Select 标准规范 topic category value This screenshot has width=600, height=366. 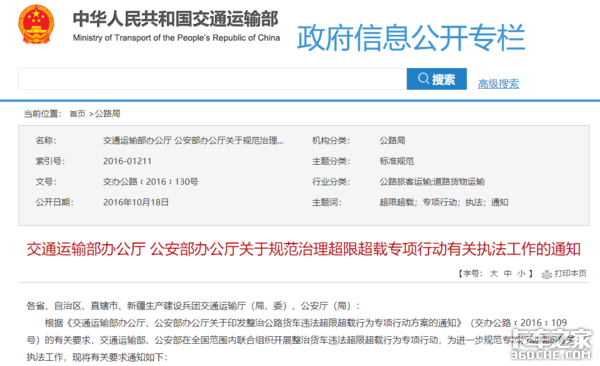[396, 161]
